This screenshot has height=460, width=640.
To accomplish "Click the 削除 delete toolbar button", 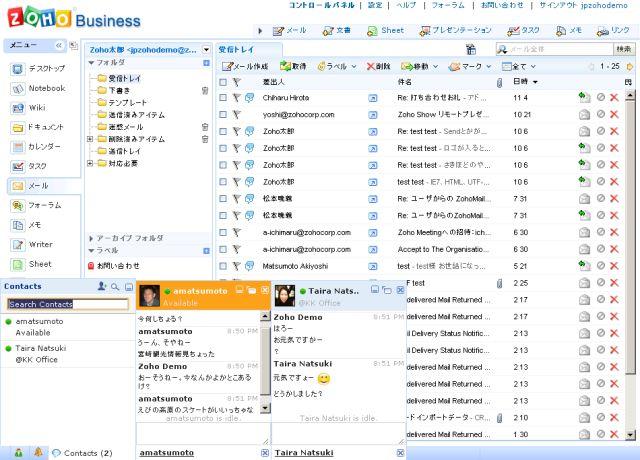I will [378, 66].
